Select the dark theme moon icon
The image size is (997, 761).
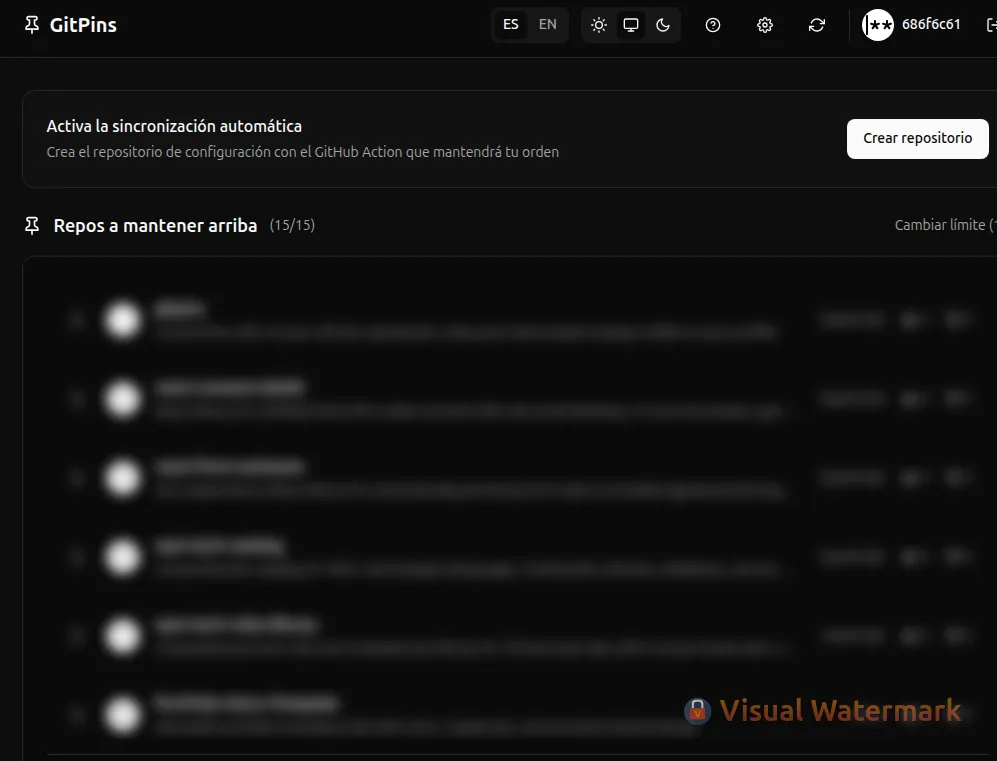663,25
